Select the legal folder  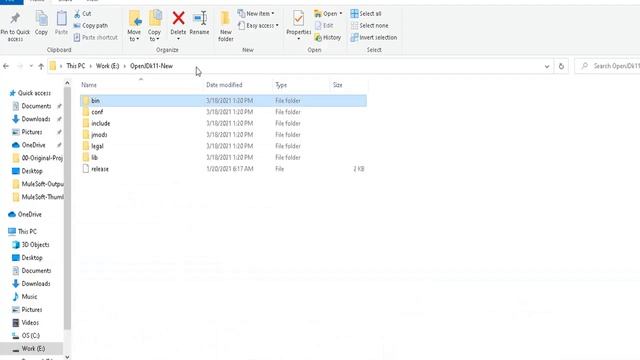click(223, 146)
